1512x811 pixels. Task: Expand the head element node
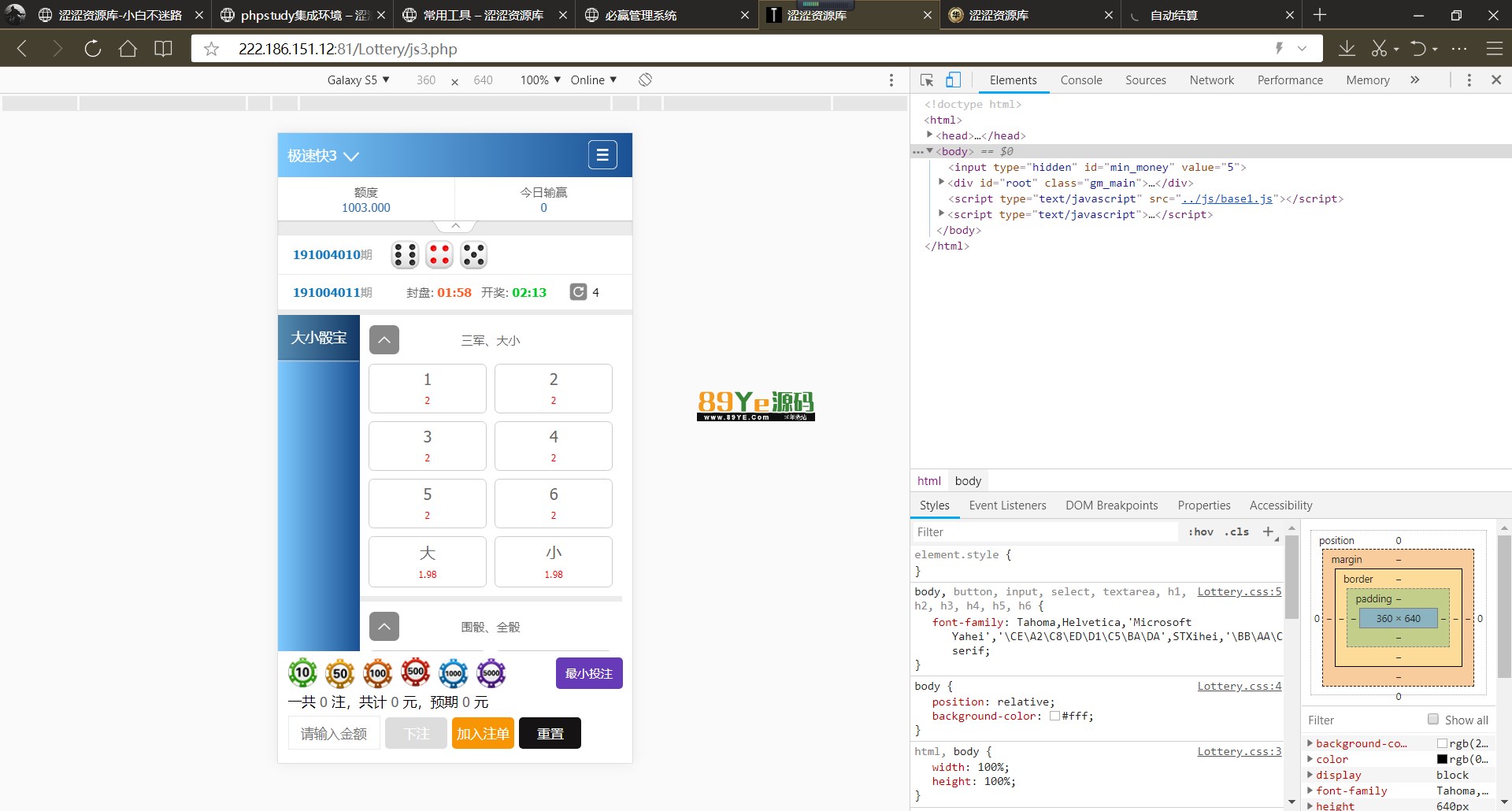tap(930, 135)
